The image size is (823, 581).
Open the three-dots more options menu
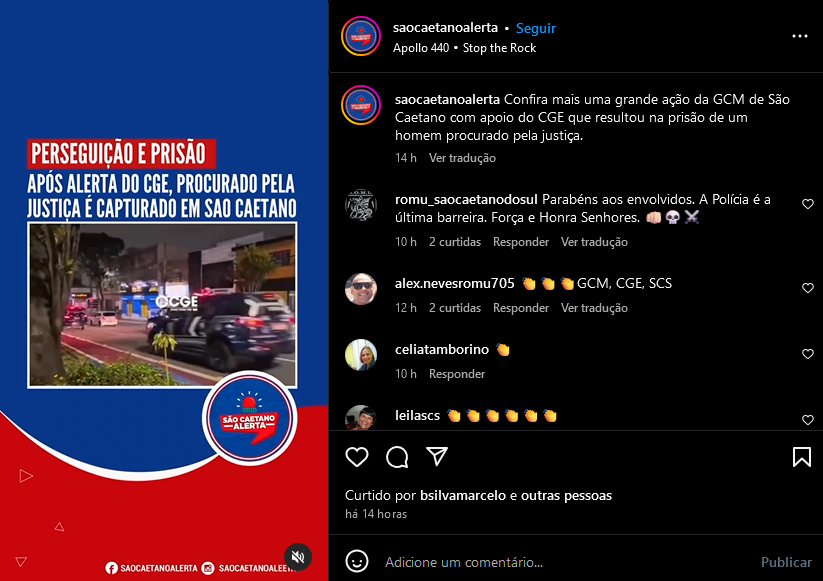pyautogui.click(x=799, y=36)
